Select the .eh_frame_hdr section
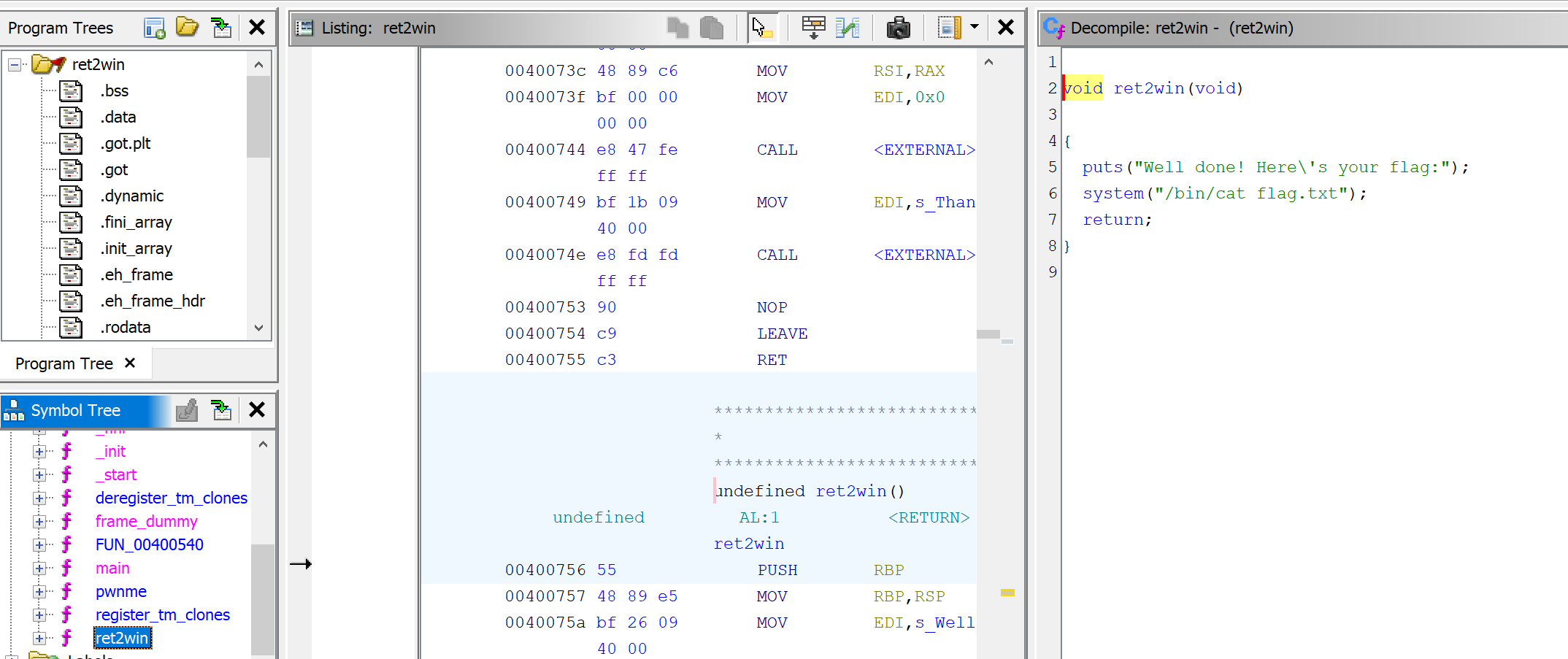This screenshot has height=659, width=1568. click(153, 301)
